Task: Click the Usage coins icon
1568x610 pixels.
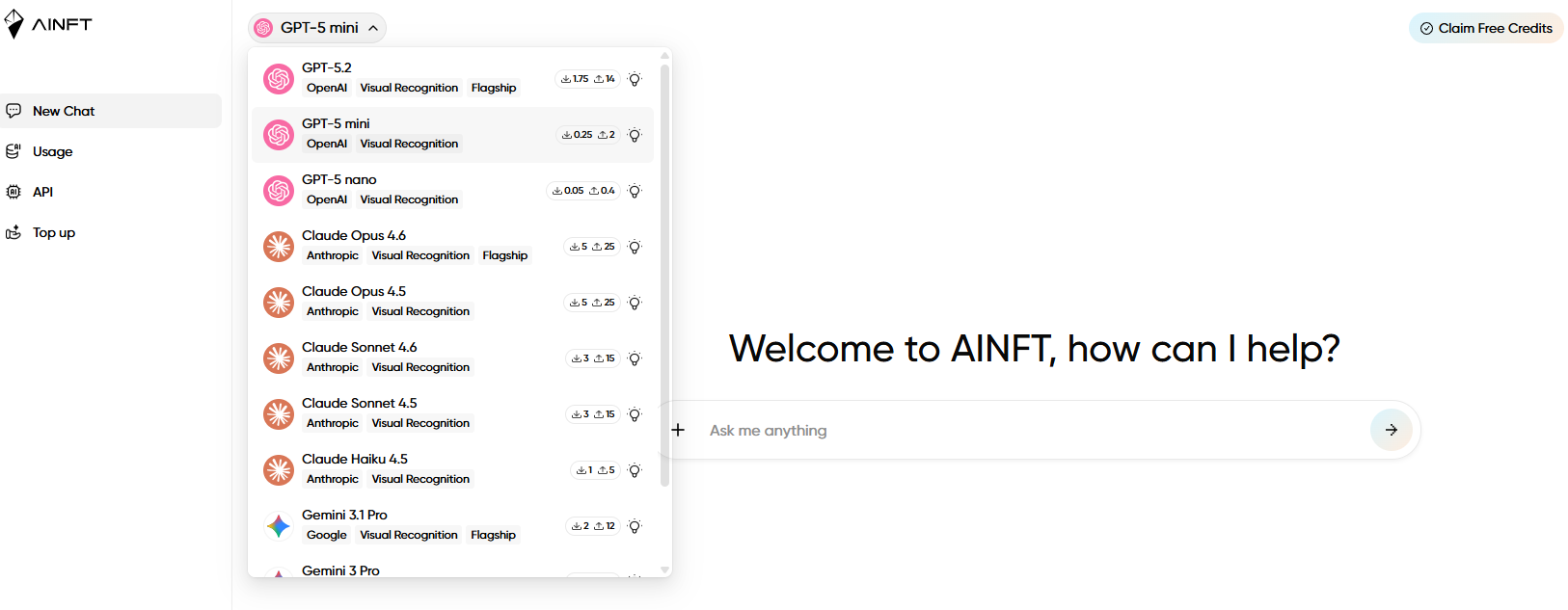Action: (x=14, y=151)
